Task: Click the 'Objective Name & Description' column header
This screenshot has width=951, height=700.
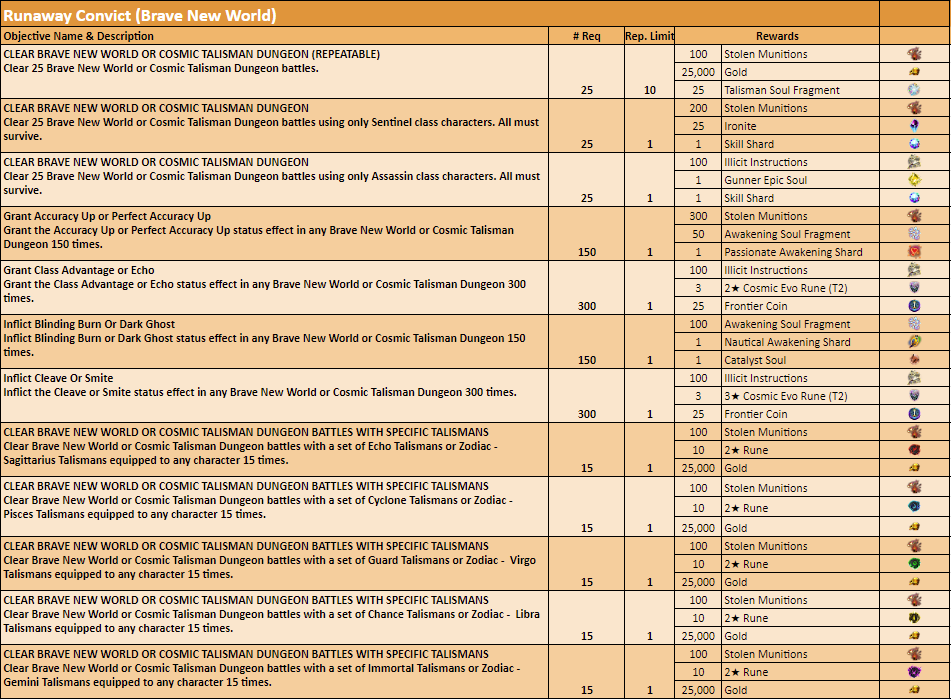Action: [x=79, y=36]
